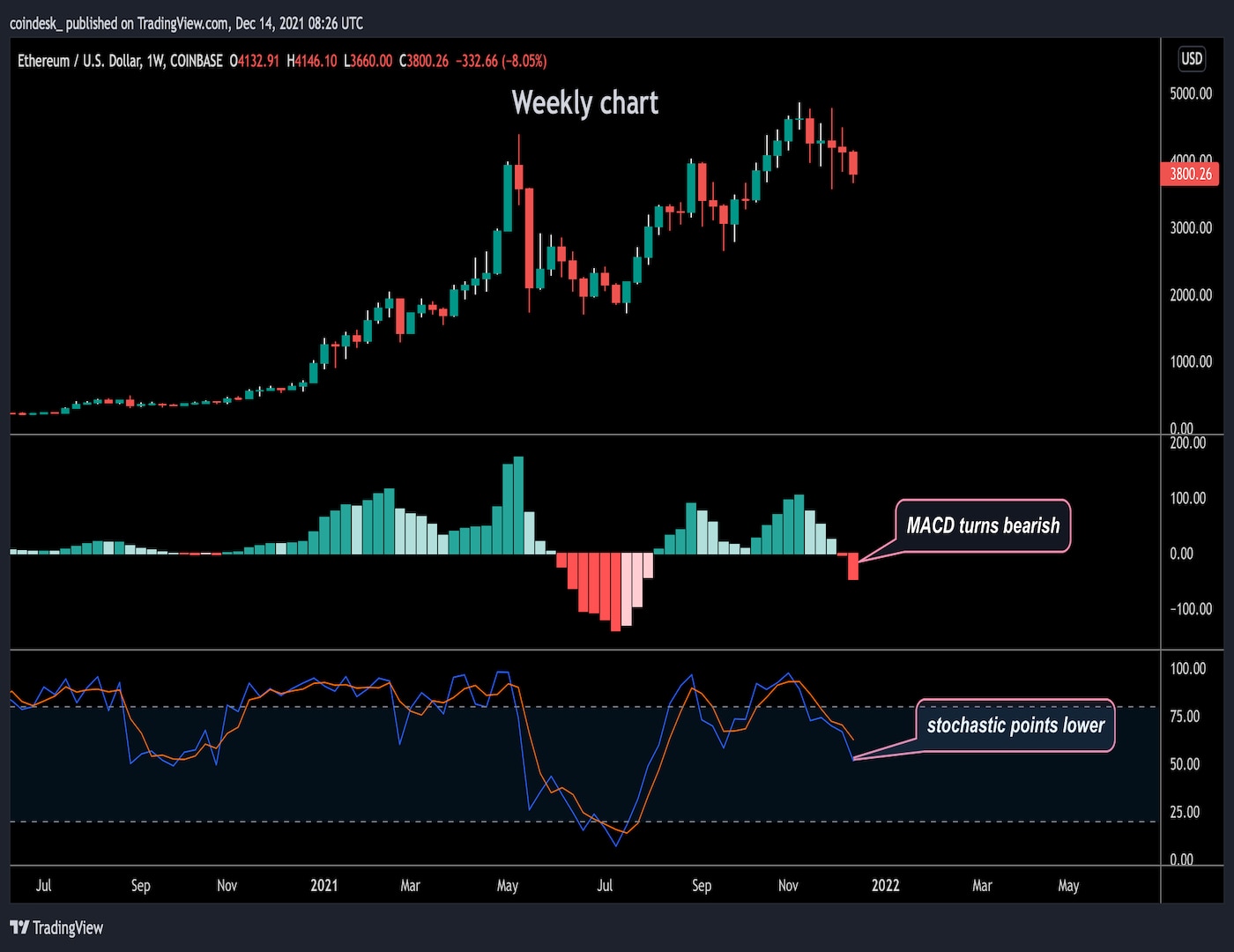Click the -100.00 MACD axis label
This screenshot has width=1234, height=952.
click(x=1190, y=609)
